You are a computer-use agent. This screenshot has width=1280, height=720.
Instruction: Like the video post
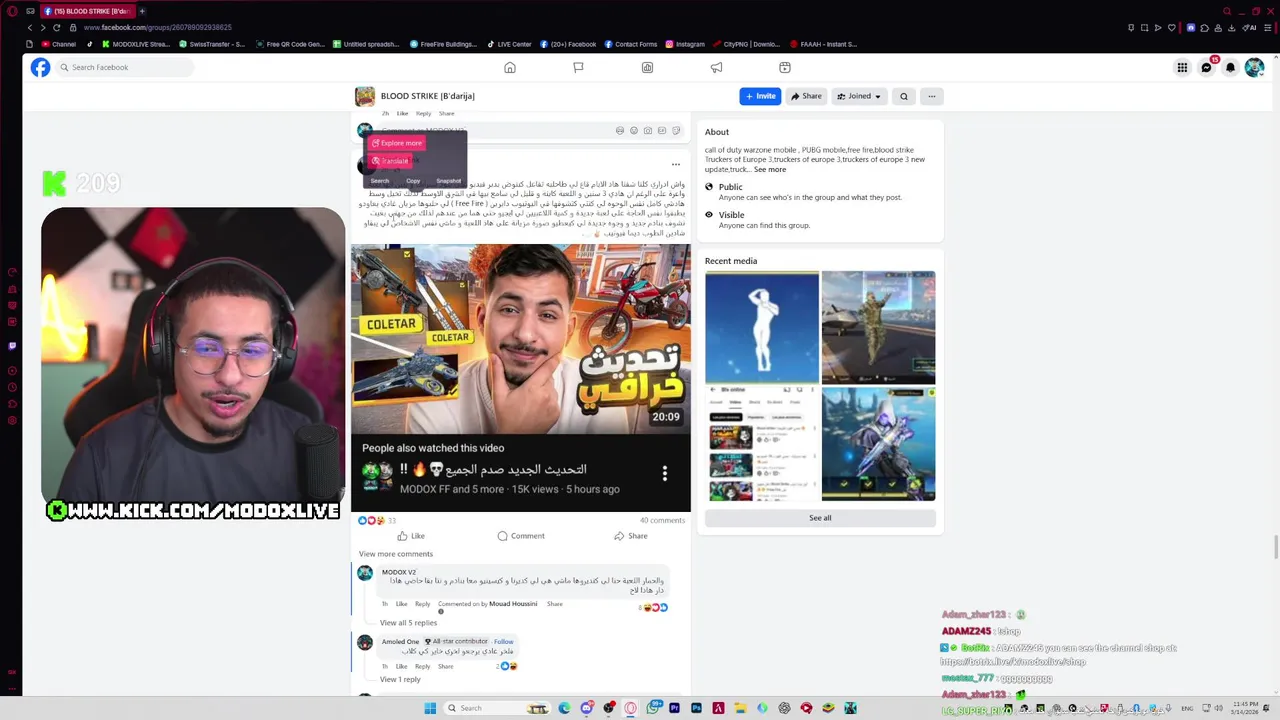(x=411, y=536)
